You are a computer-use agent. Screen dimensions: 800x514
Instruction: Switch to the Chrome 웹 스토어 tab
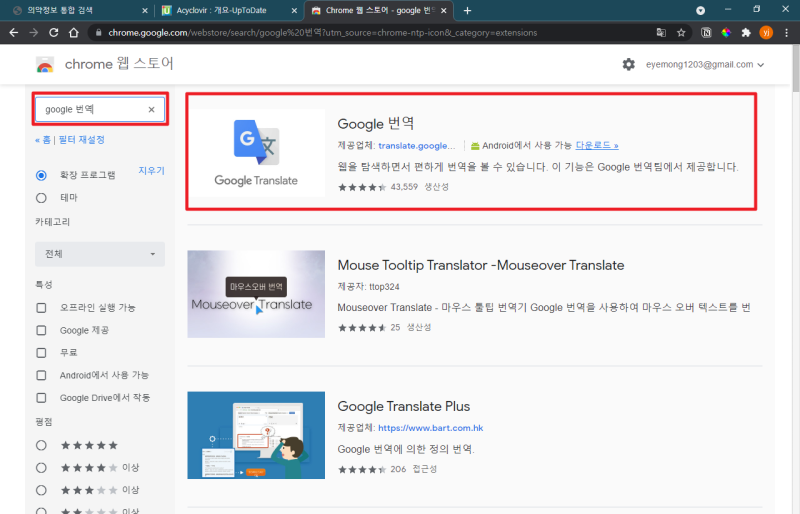pos(378,10)
